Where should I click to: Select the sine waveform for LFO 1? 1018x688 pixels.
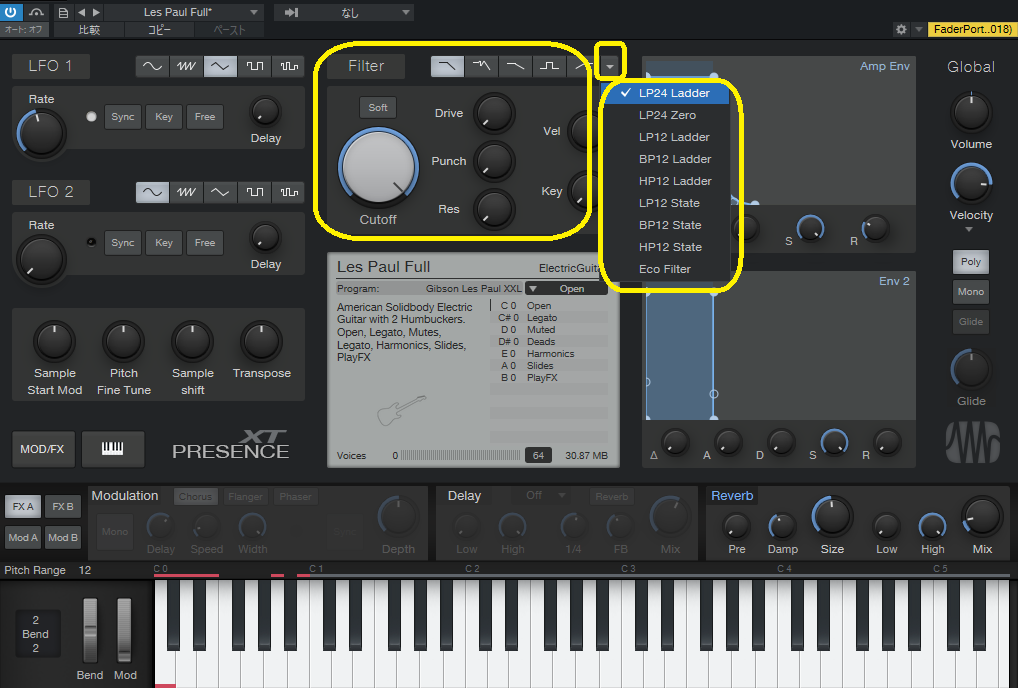click(152, 66)
